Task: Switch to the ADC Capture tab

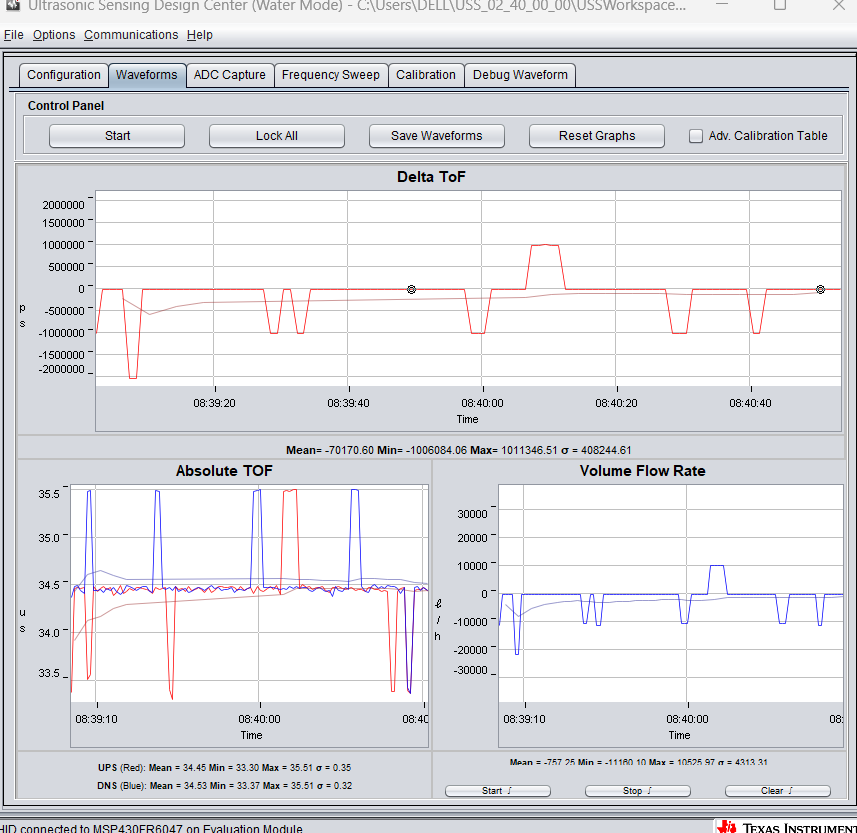Action: 230,75
